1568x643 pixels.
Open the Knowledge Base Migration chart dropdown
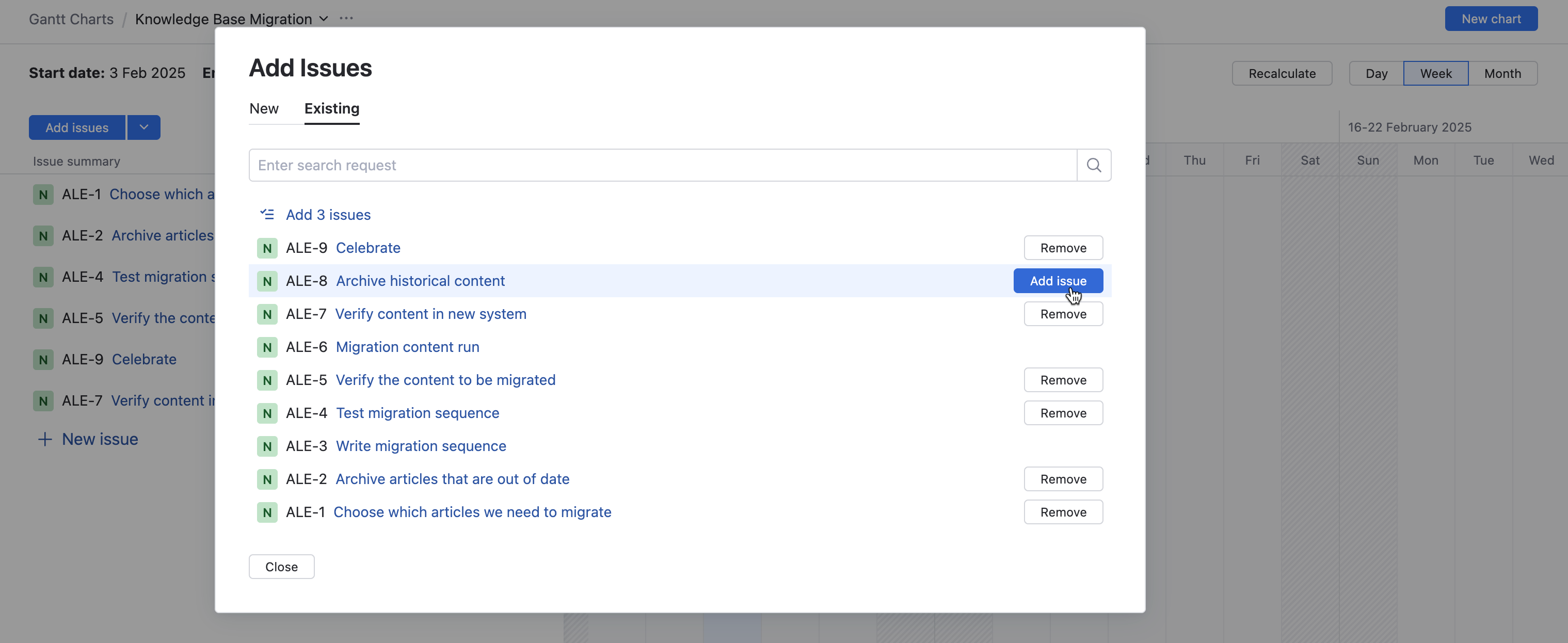point(324,19)
